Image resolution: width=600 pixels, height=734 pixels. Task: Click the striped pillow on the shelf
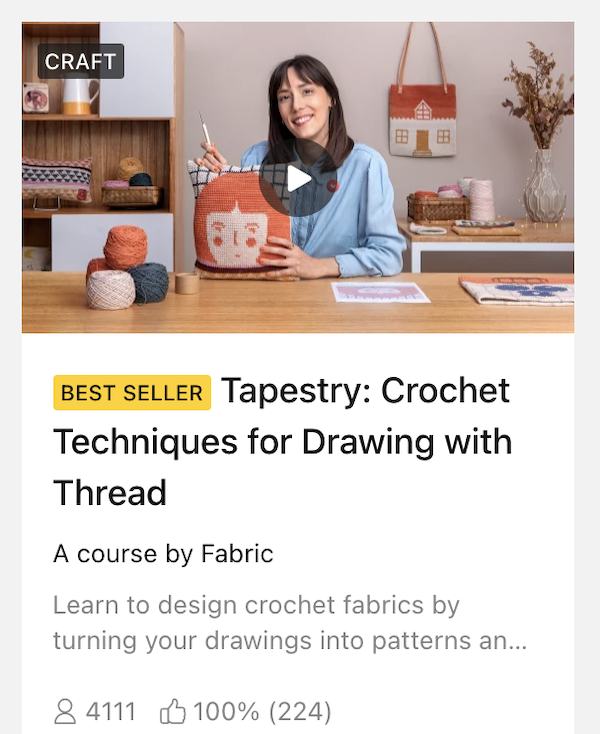pyautogui.click(x=57, y=180)
